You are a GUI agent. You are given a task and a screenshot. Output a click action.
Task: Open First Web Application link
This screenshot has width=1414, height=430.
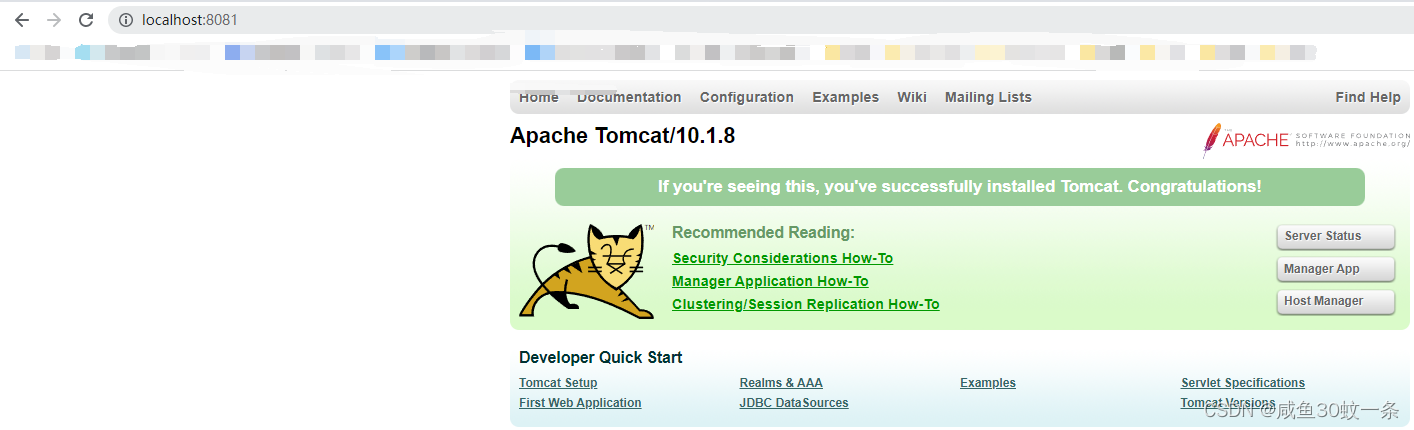[x=580, y=403]
